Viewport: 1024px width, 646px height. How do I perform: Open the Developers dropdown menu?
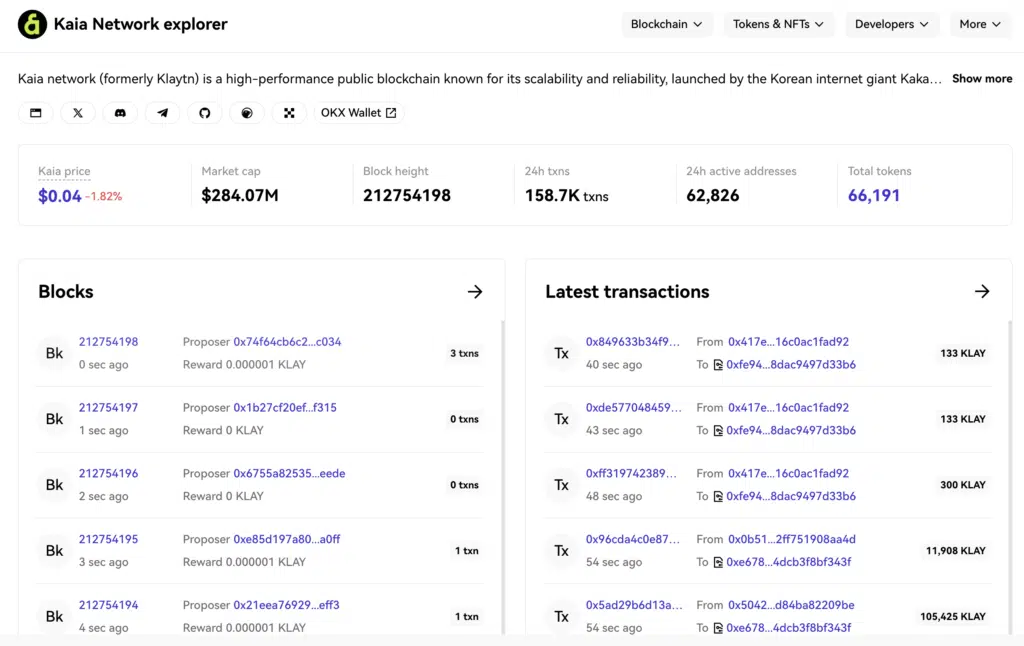point(891,24)
